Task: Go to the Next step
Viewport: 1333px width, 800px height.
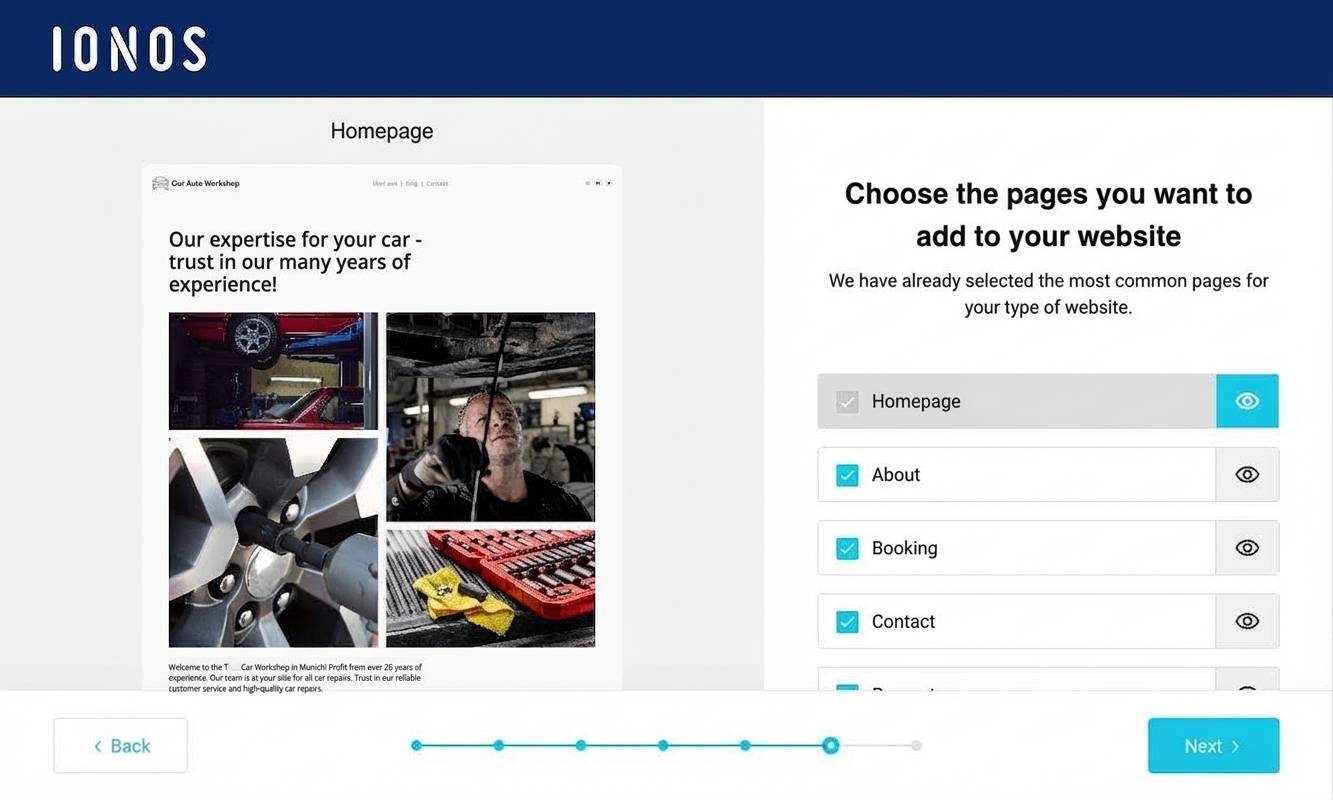Action: [1212, 746]
